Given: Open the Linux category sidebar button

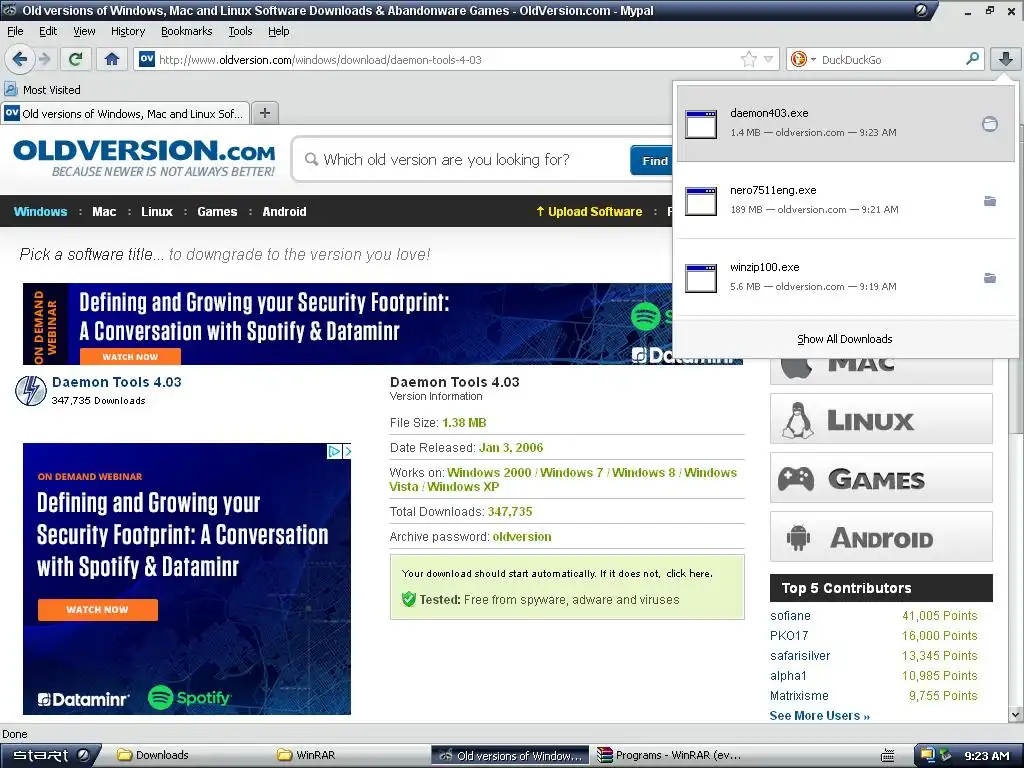Looking at the screenshot, I should click(x=881, y=418).
